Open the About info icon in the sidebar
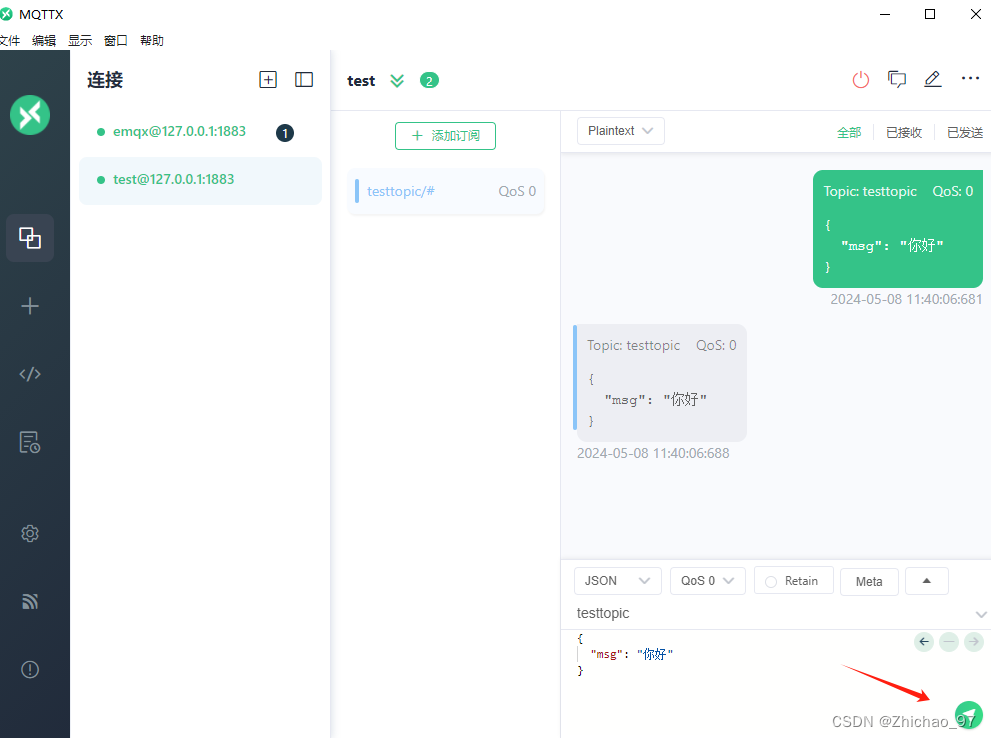Viewport: 991px width, 738px height. pyautogui.click(x=30, y=670)
